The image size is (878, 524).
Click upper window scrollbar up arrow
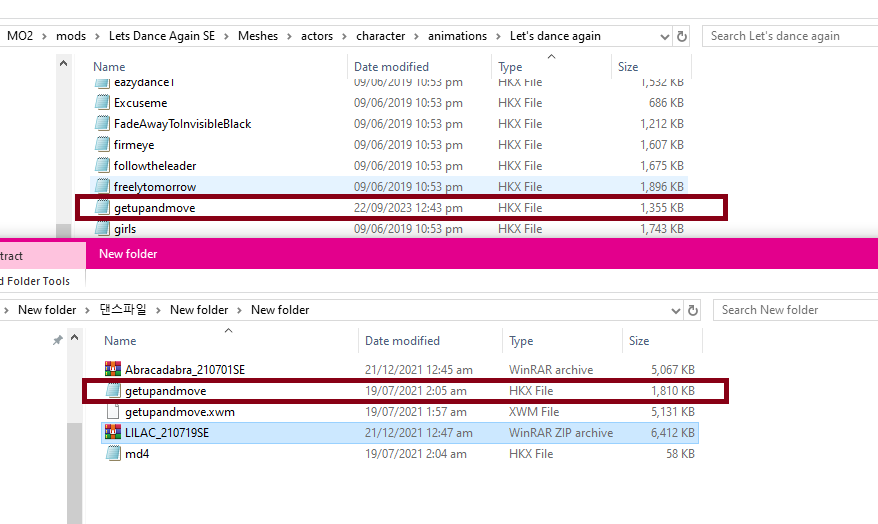pos(63,63)
